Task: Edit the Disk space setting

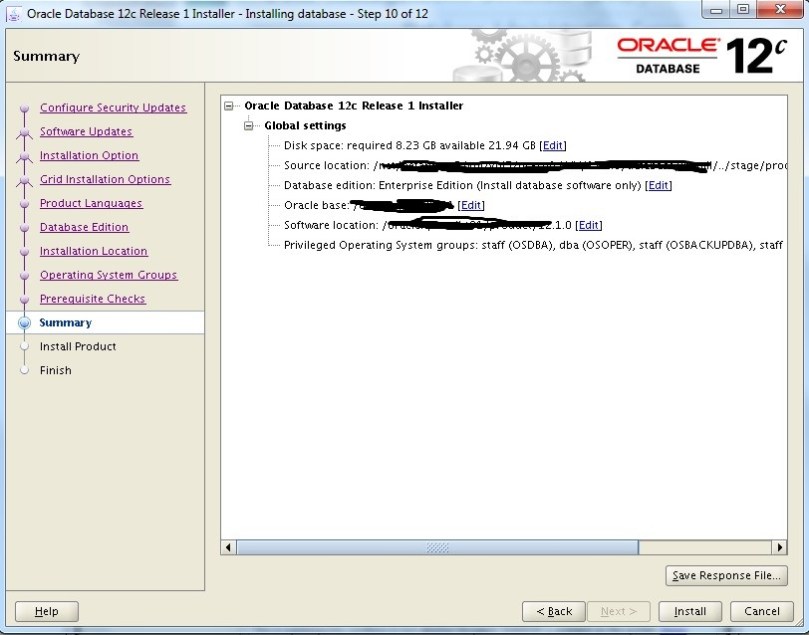Action: (553, 146)
